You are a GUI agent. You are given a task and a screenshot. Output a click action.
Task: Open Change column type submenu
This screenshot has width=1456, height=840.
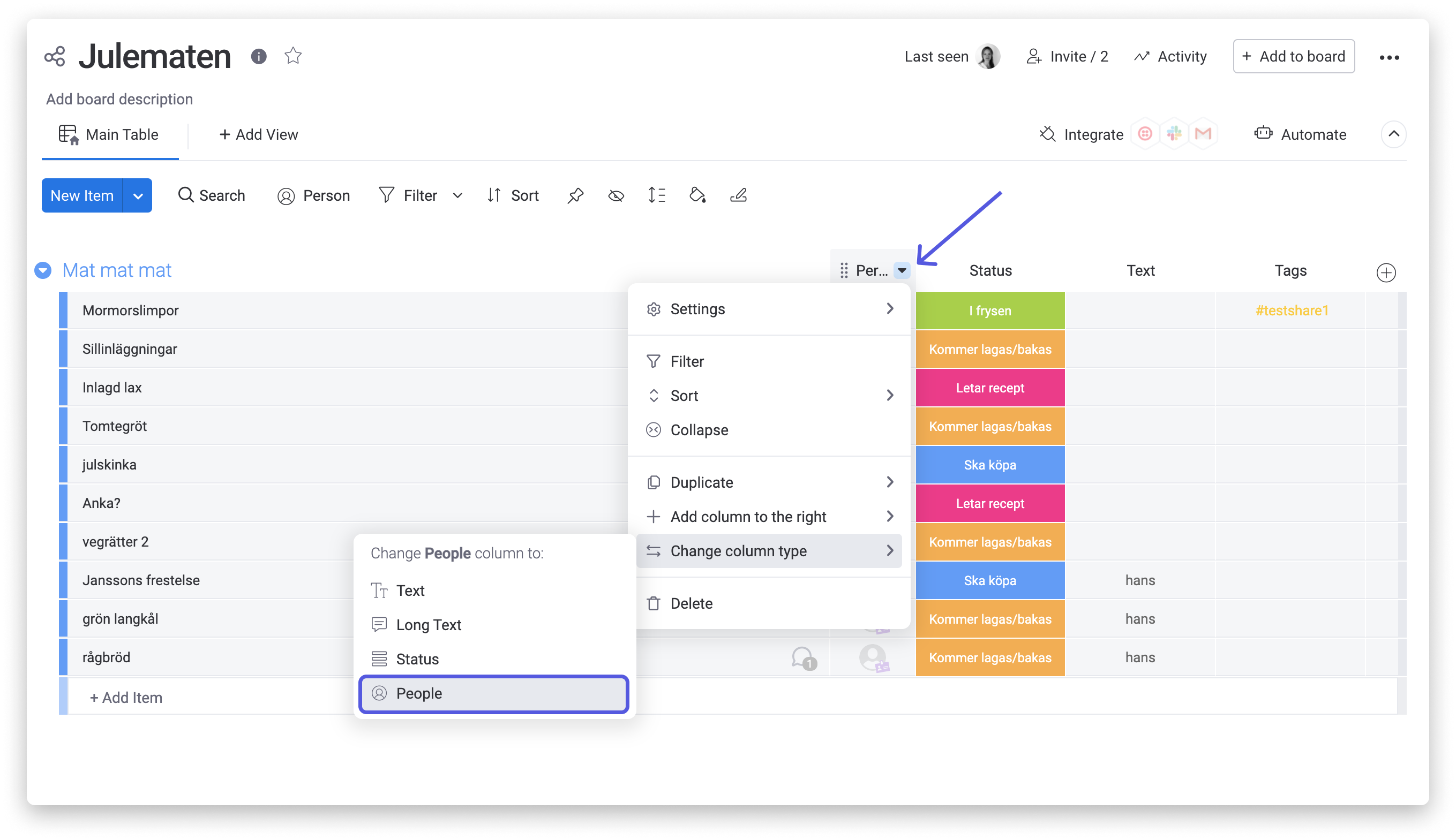(x=769, y=551)
